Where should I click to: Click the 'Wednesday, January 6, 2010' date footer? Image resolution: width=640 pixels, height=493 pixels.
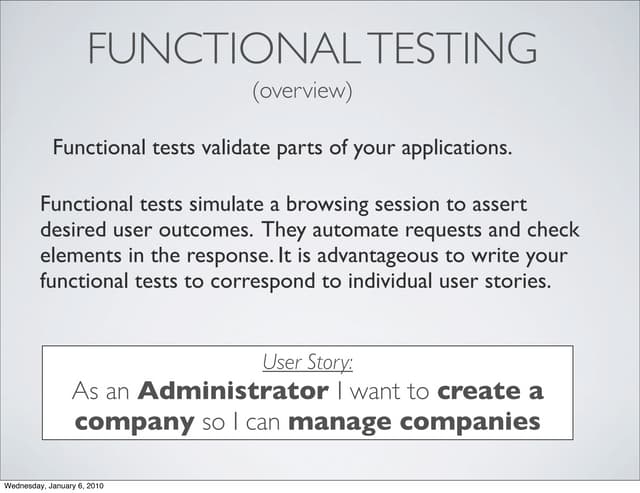tap(53, 486)
